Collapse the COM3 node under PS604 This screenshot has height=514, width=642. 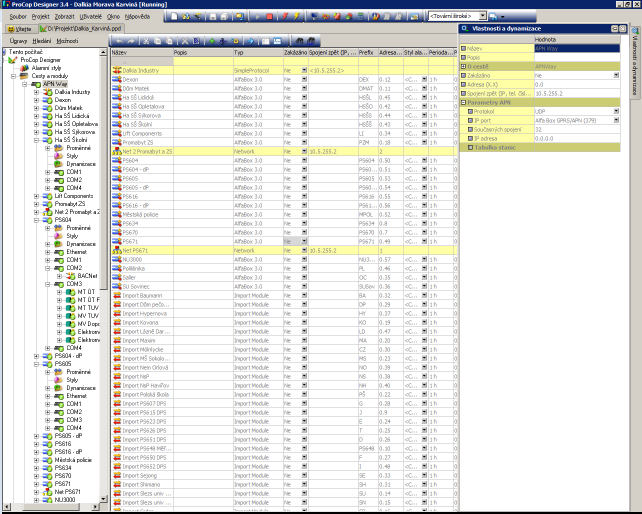[x=48, y=284]
